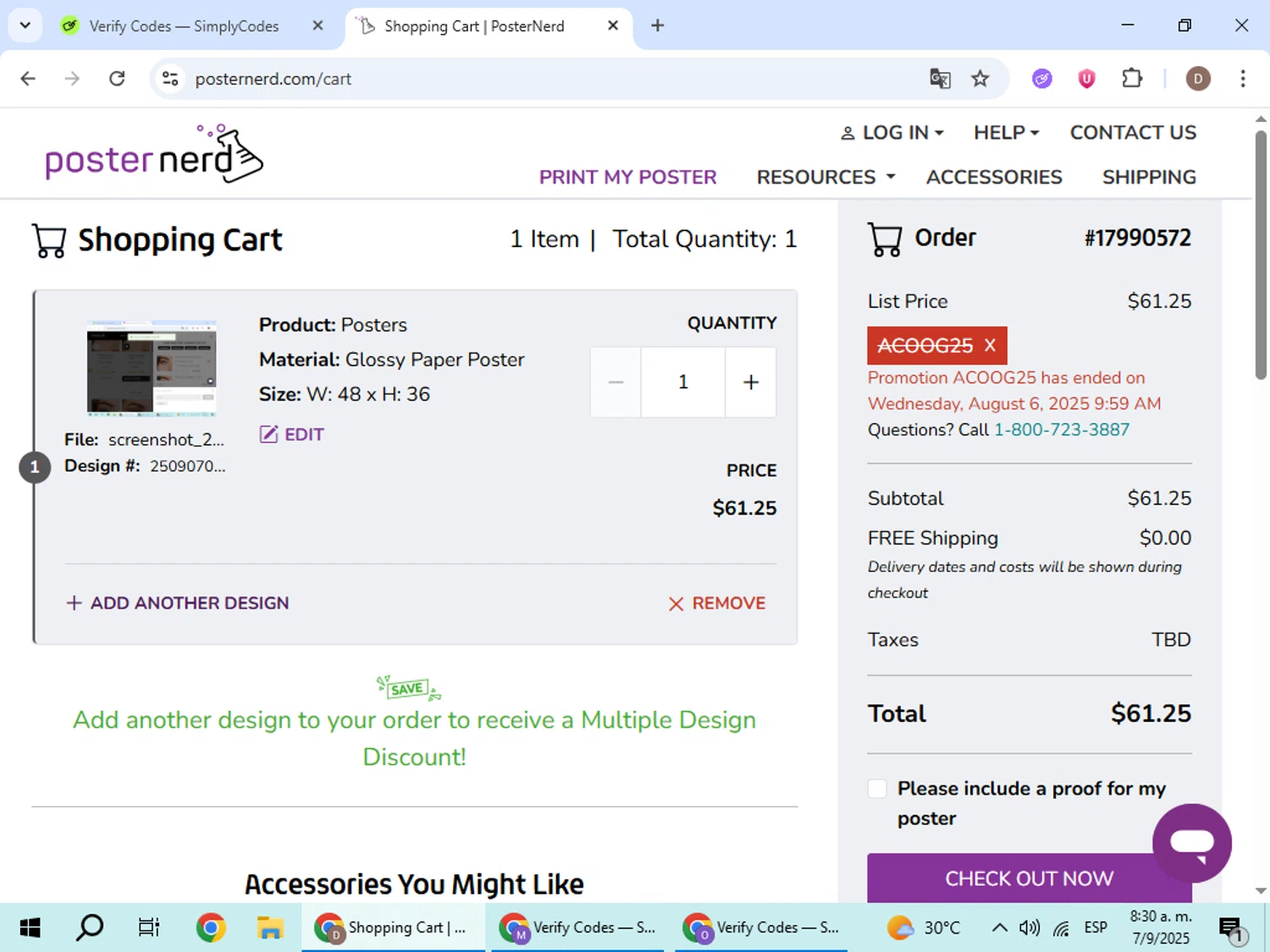Click CHECK OUT NOW button
Screen dimensions: 1270x952
[x=1029, y=878]
